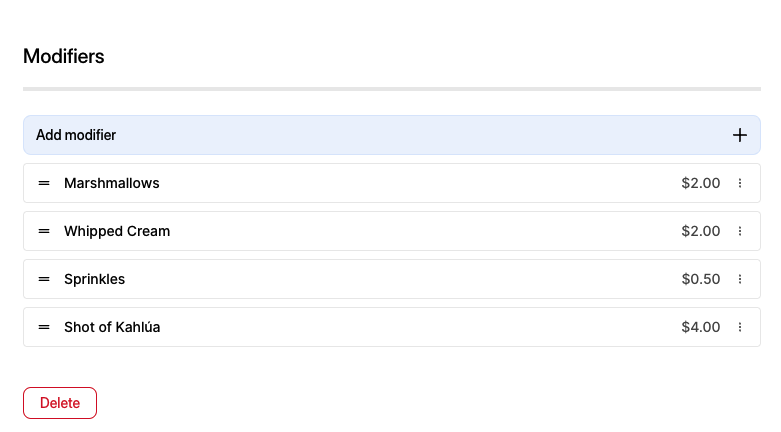Image resolution: width=781 pixels, height=432 pixels.
Task: Click the $4.00 price for Shot of Kahlúa
Action: click(x=701, y=327)
